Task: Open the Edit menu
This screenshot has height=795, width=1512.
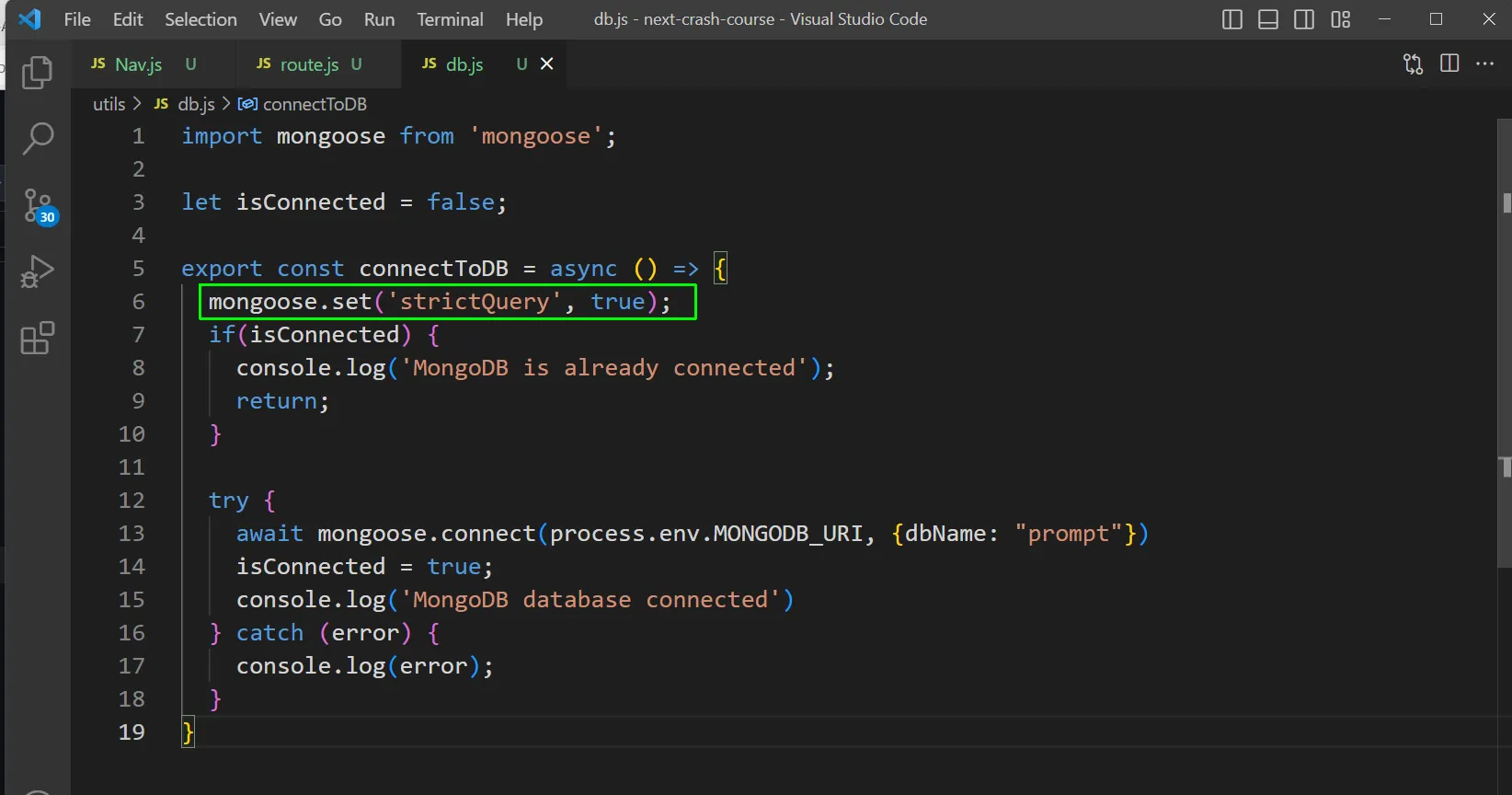Action: pyautogui.click(x=128, y=19)
